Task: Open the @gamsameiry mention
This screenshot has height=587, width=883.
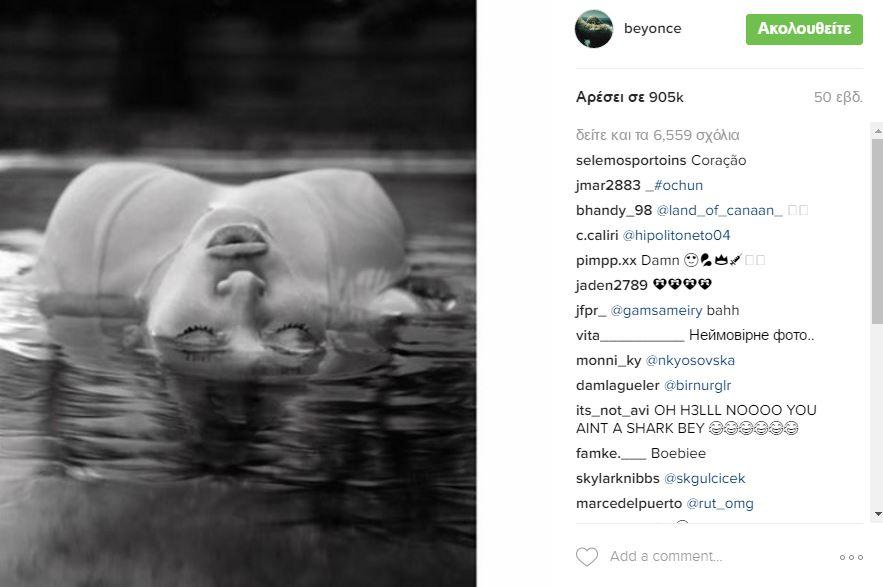Action: [656, 310]
